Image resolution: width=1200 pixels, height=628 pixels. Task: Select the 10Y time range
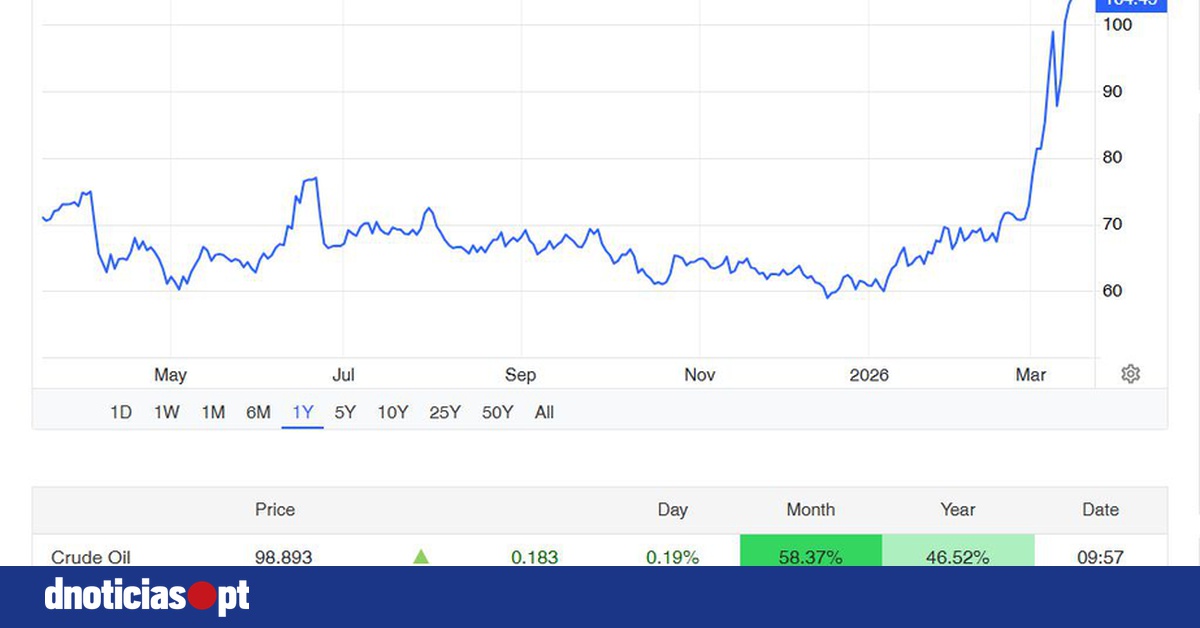click(392, 412)
